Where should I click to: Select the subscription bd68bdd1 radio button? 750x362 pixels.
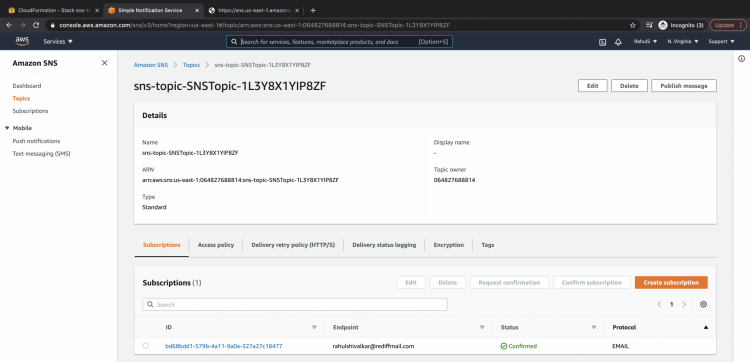click(145, 346)
